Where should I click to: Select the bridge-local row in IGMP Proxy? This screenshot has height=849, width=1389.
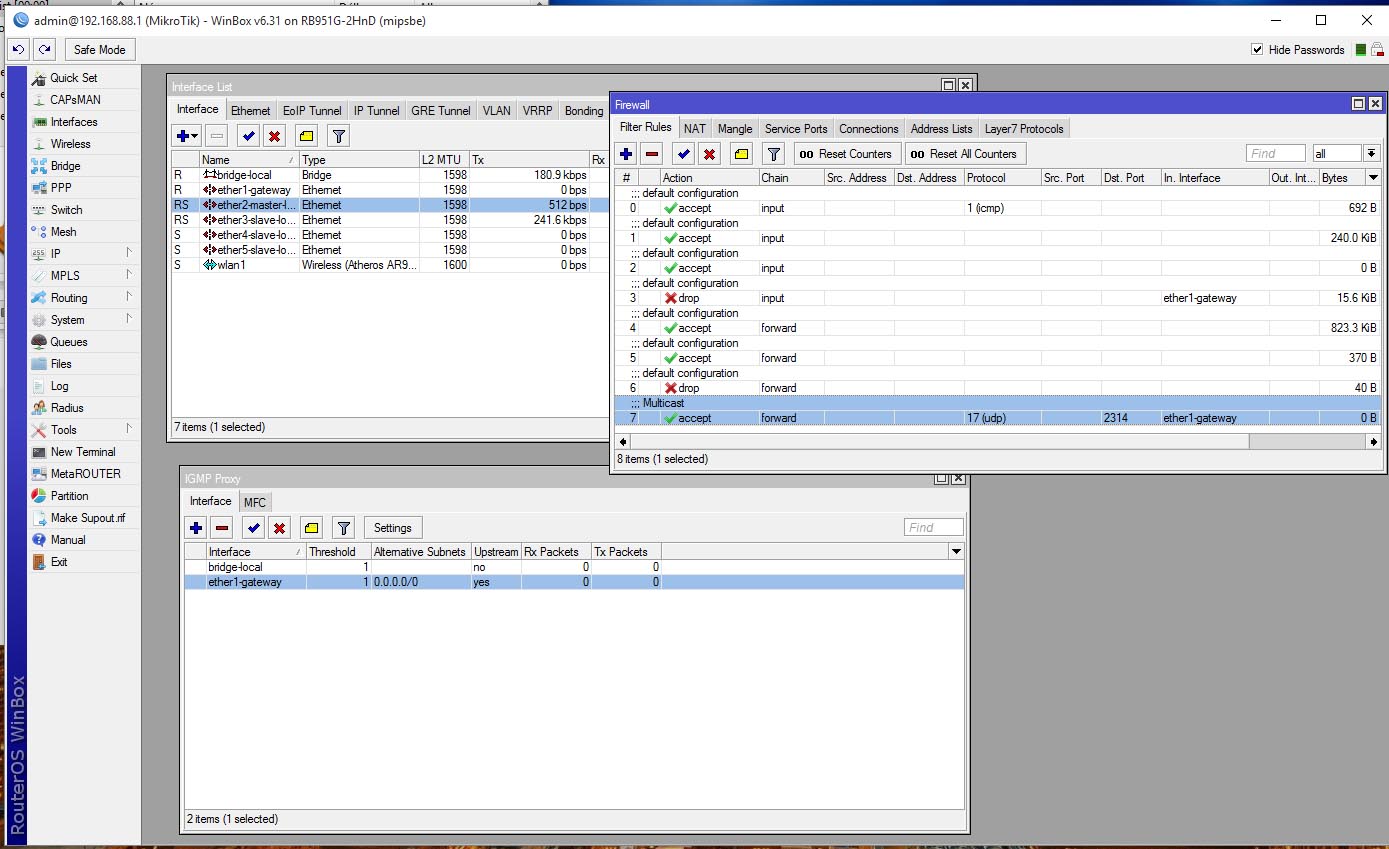(x=574, y=567)
